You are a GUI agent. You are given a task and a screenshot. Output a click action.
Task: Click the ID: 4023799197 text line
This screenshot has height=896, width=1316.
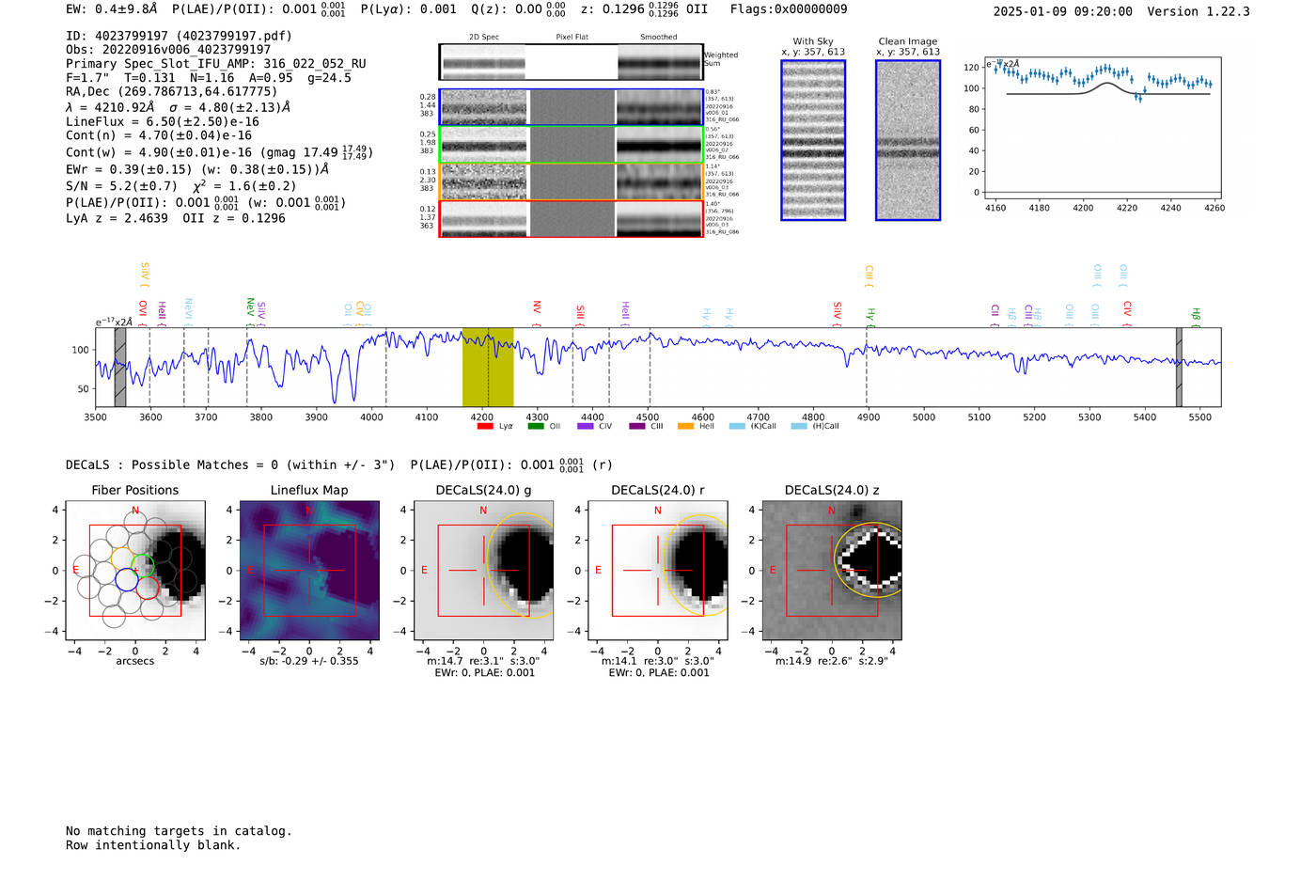[x=179, y=36]
